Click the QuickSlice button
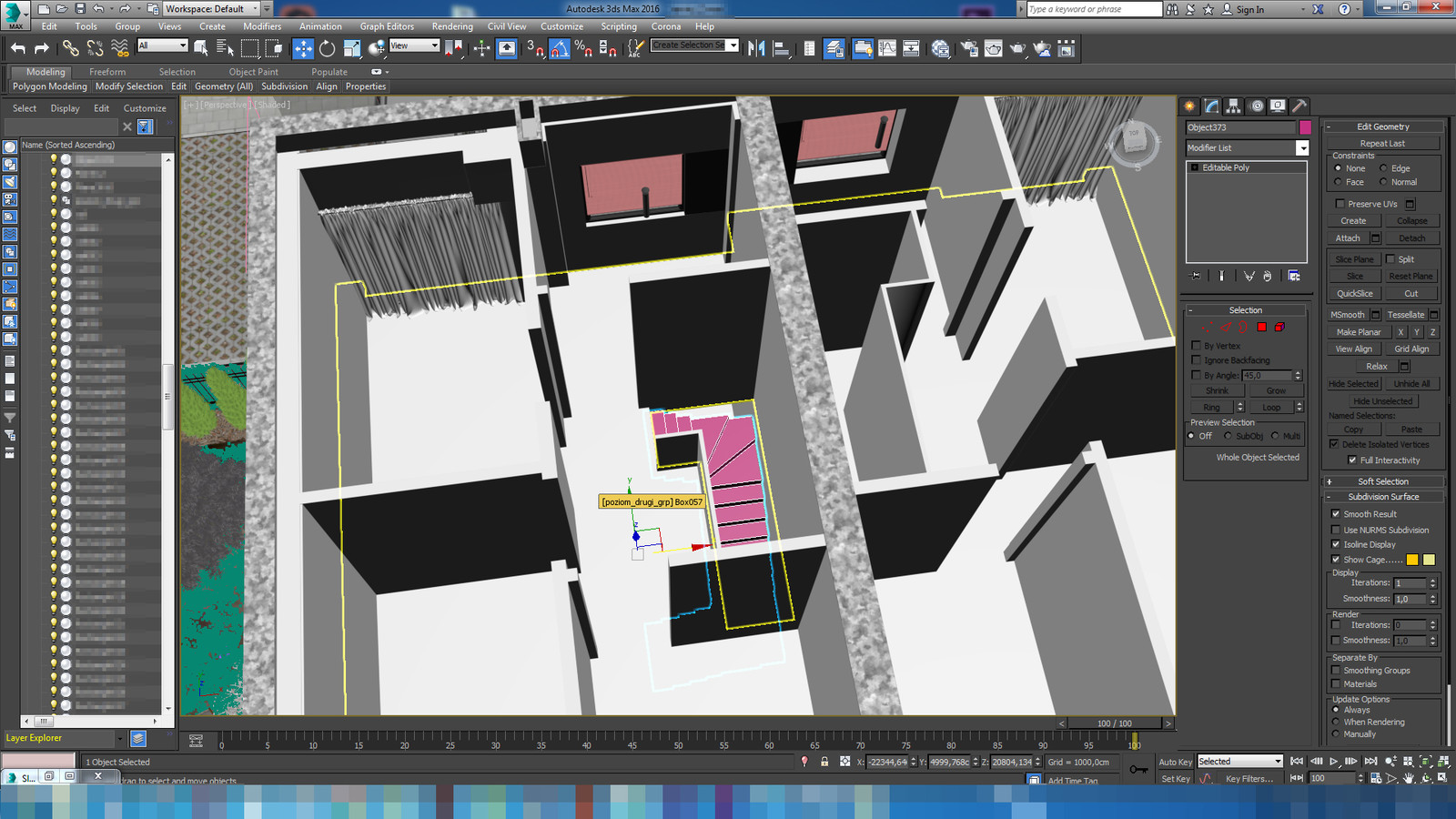This screenshot has height=819, width=1456. (x=1354, y=294)
